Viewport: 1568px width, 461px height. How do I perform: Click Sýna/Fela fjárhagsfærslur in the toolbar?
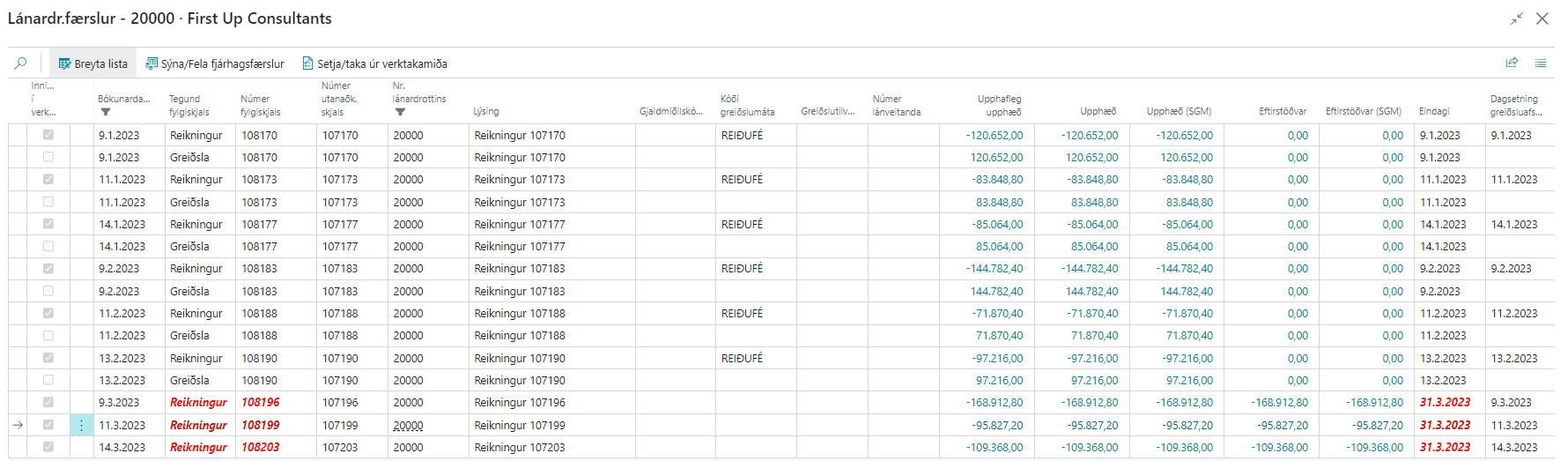click(x=215, y=63)
